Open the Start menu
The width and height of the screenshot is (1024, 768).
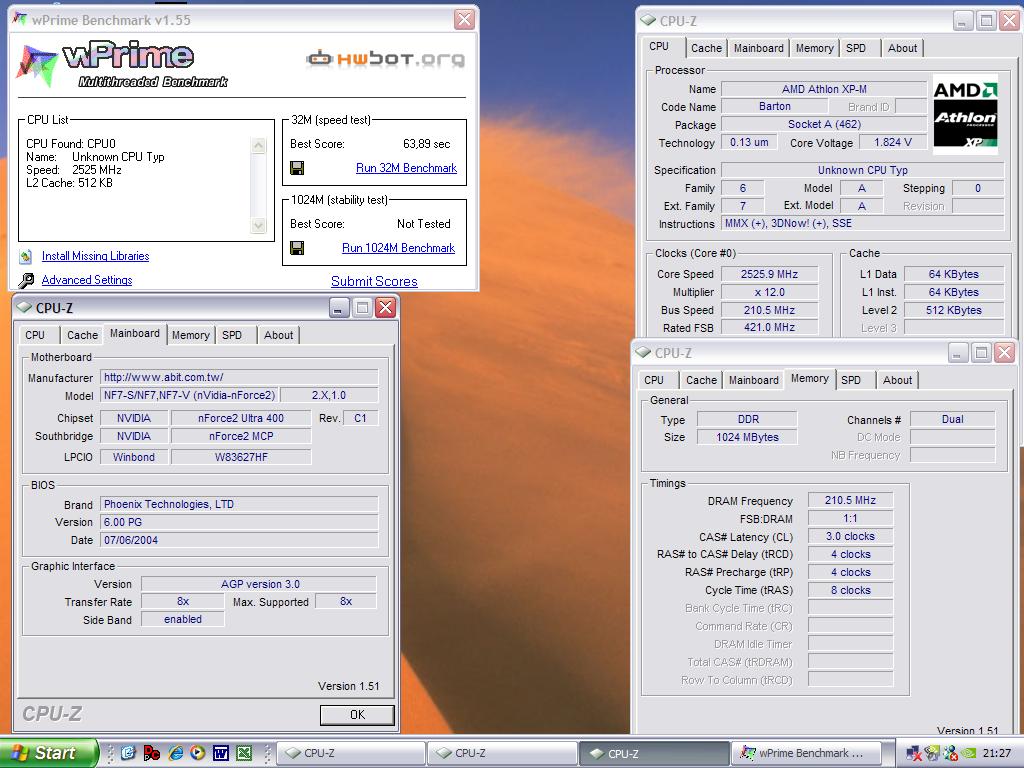(x=49, y=753)
